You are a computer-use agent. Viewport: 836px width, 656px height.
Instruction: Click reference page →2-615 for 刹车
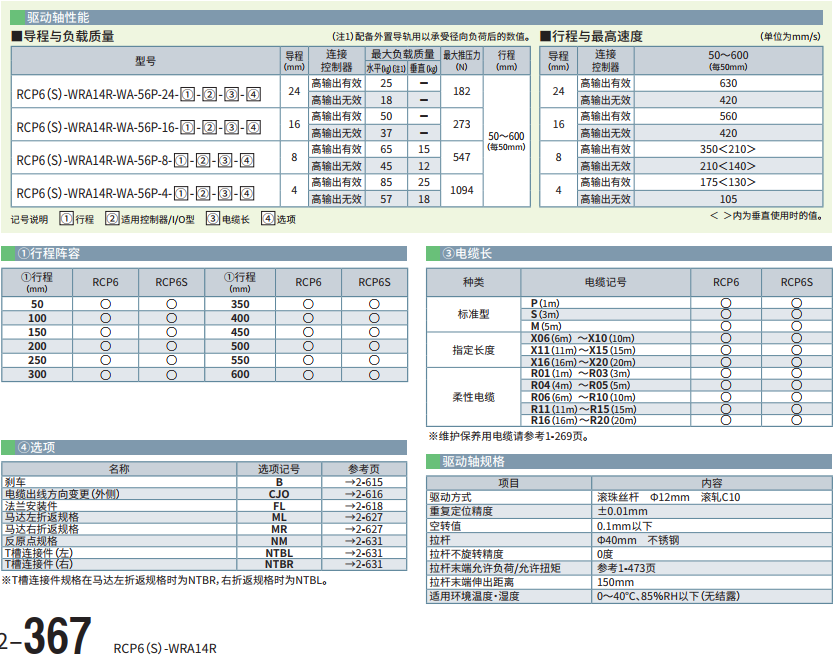(364, 482)
